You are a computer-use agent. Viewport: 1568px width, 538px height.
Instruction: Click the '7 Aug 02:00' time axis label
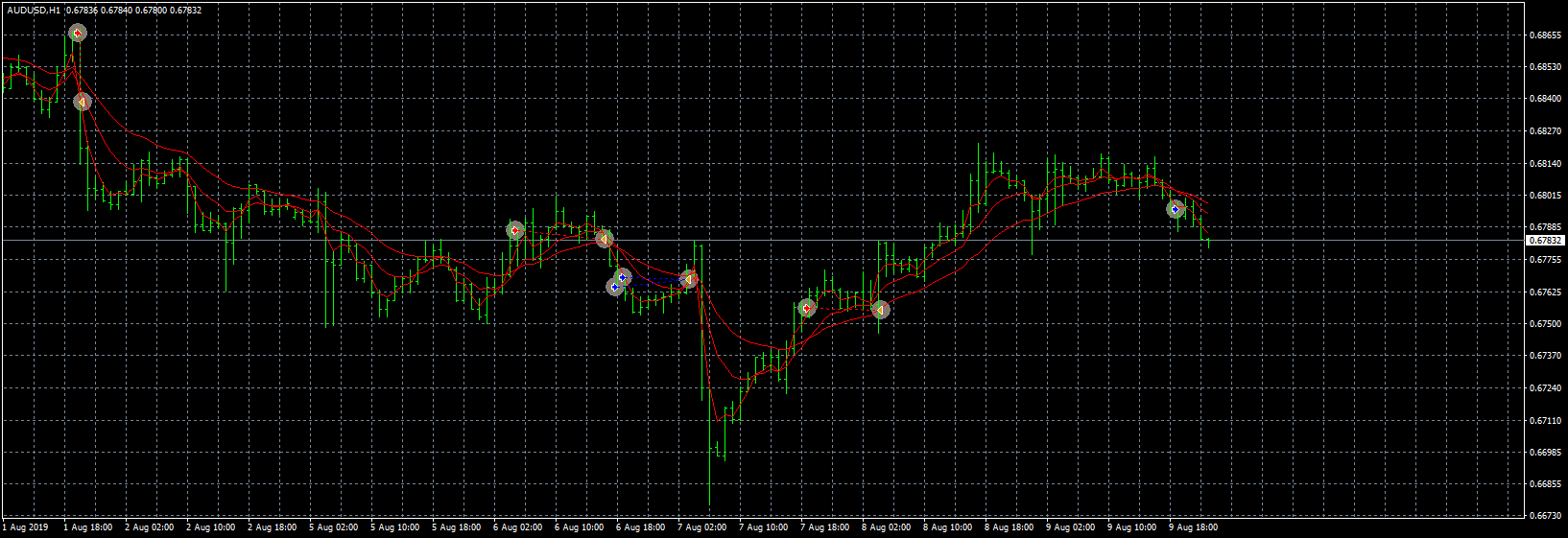[x=702, y=527]
